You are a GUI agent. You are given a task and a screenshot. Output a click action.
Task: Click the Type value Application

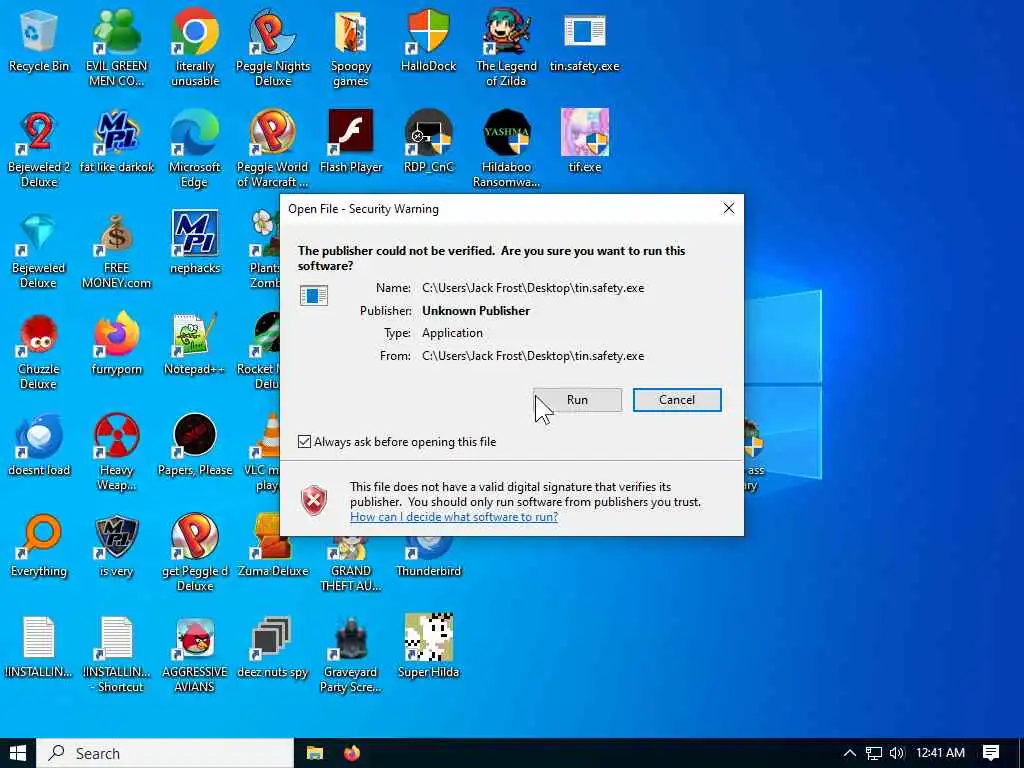[x=453, y=333]
